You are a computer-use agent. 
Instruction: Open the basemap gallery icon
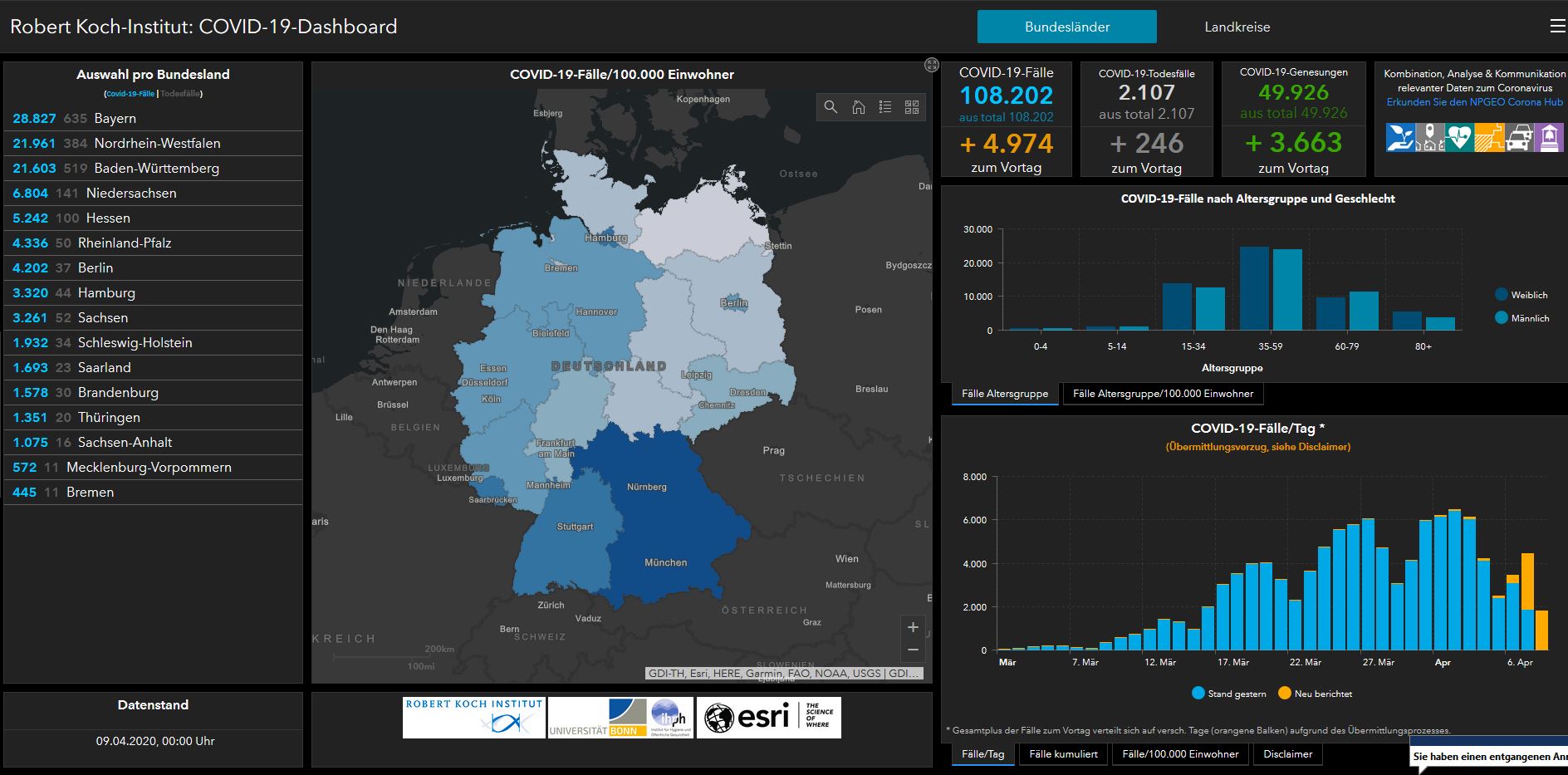pos(911,107)
